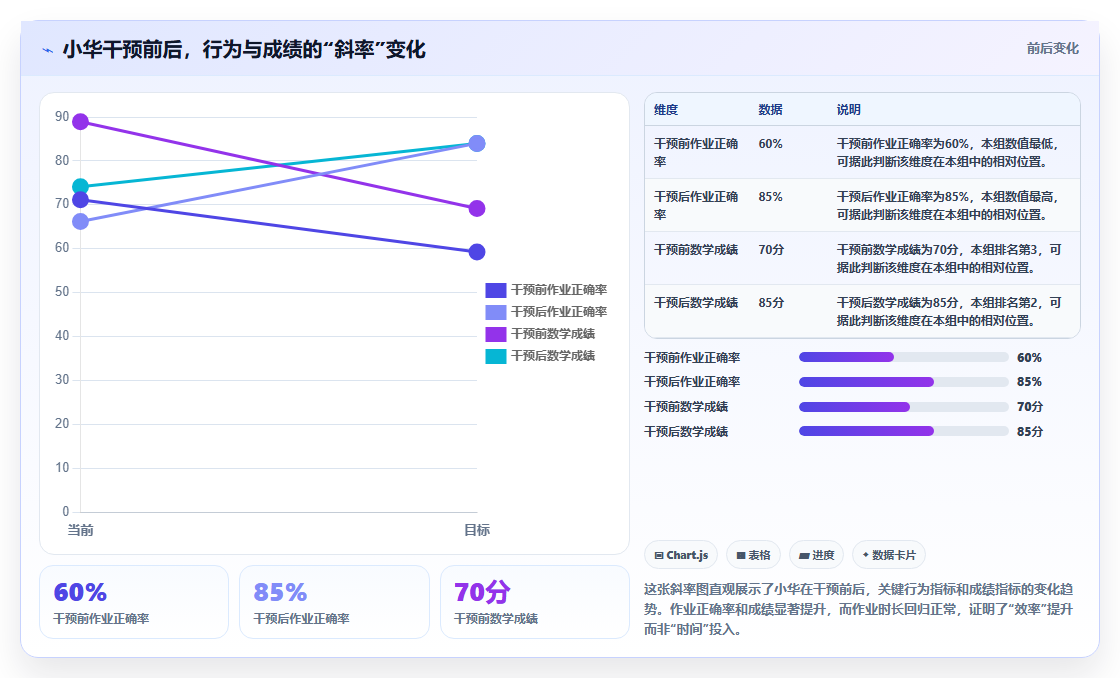The height and width of the screenshot is (678, 1120).
Task: Select the Chart.js tag chip
Action: point(681,555)
